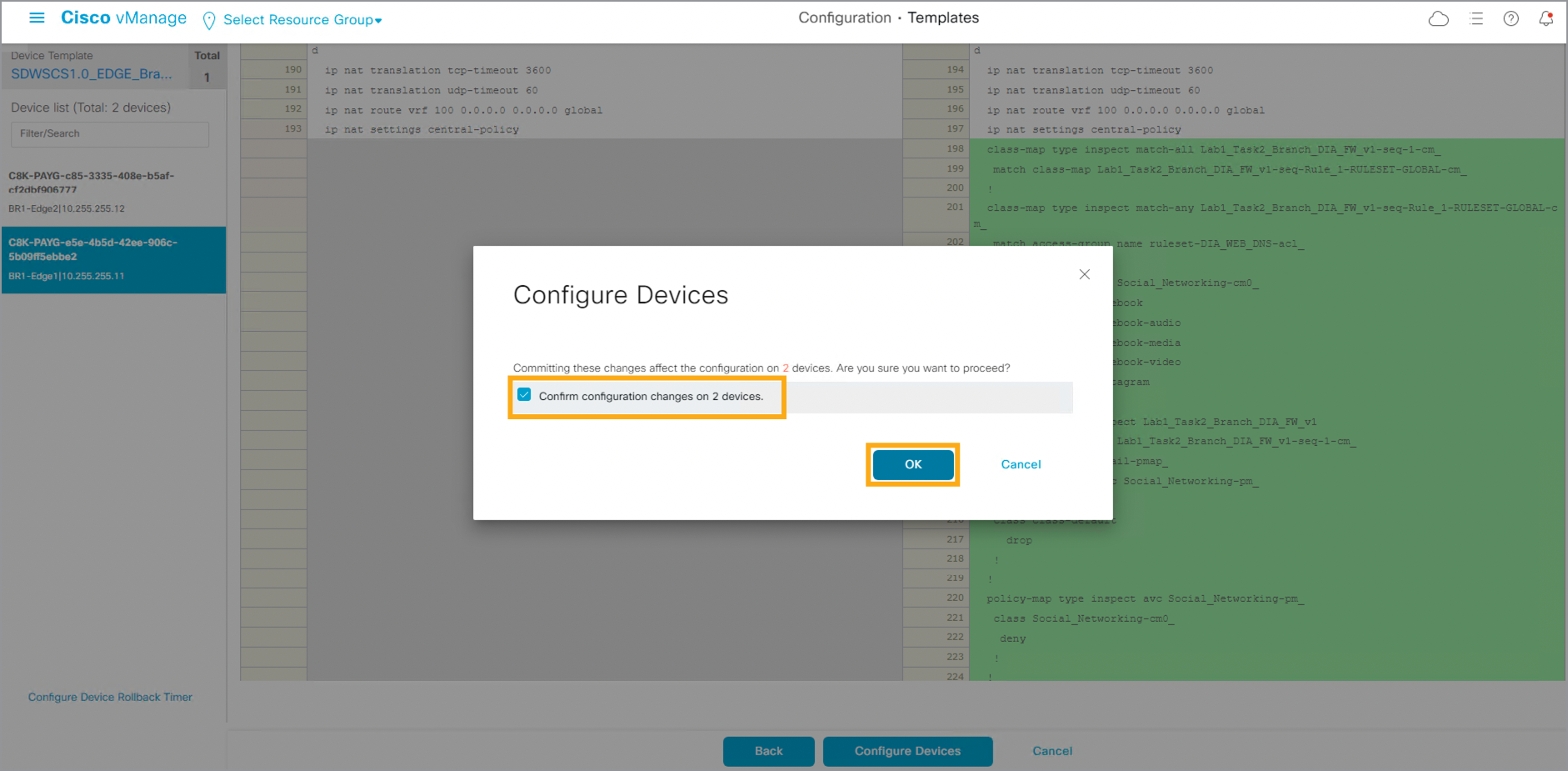1568x771 pixels.
Task: Click the Total count value 1
Action: (x=207, y=78)
